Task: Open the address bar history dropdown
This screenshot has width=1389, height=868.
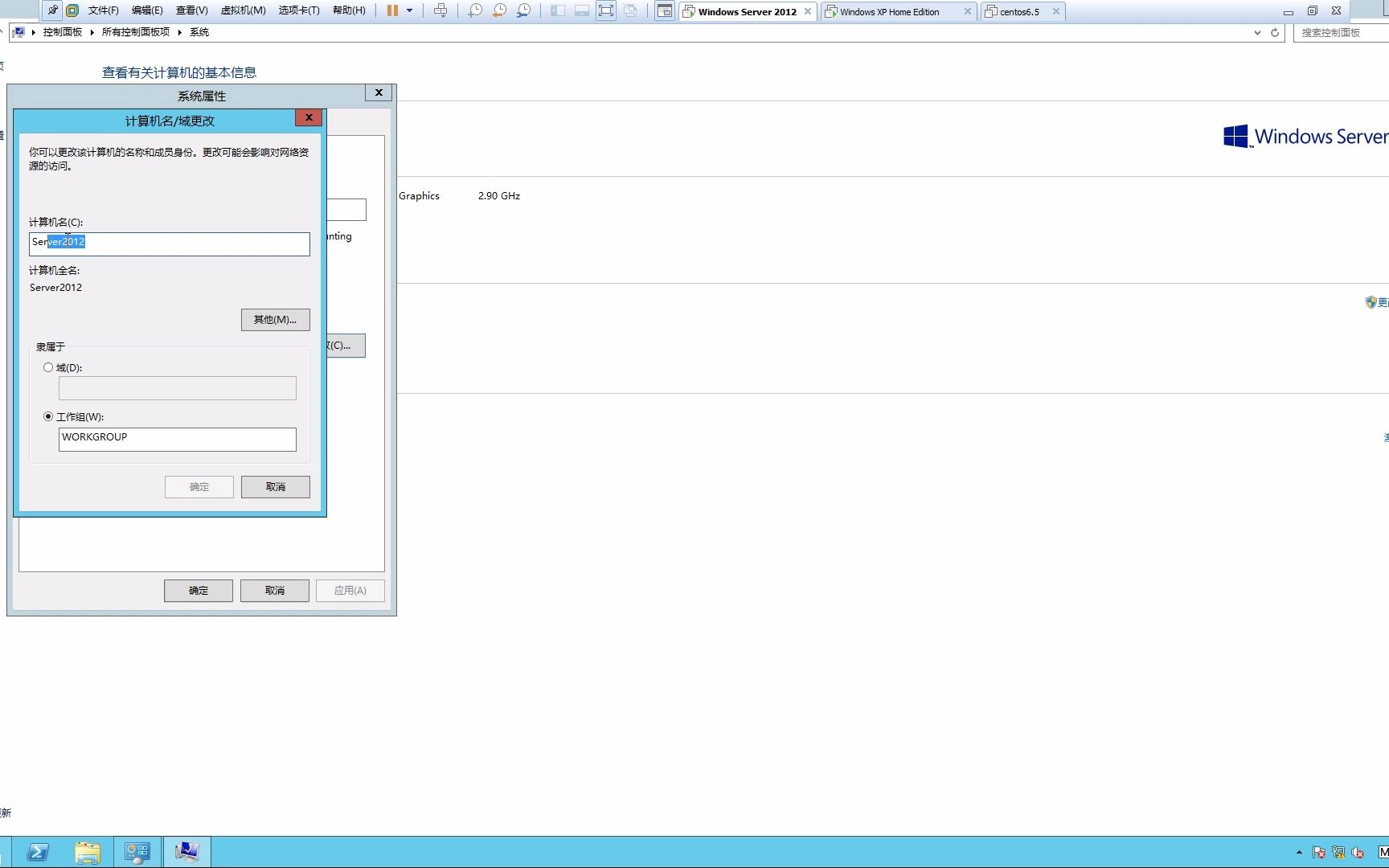Action: coord(1257,33)
